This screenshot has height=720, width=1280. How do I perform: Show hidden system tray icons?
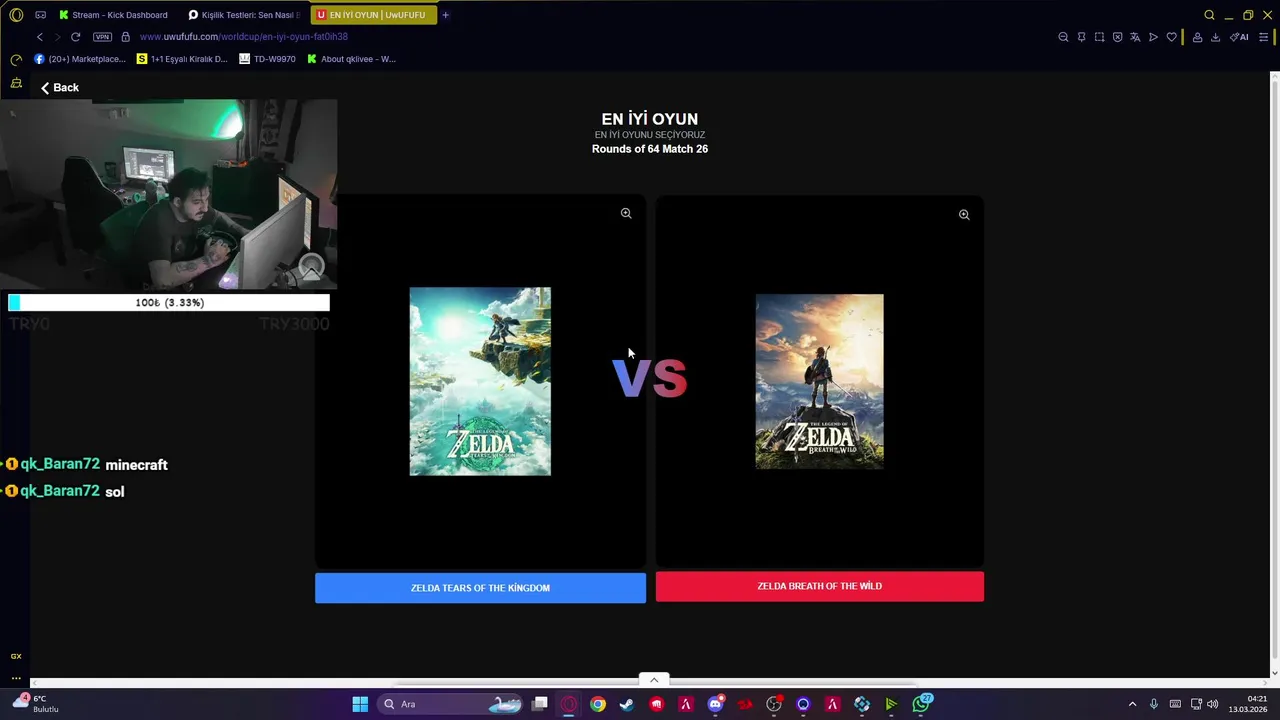(1132, 704)
